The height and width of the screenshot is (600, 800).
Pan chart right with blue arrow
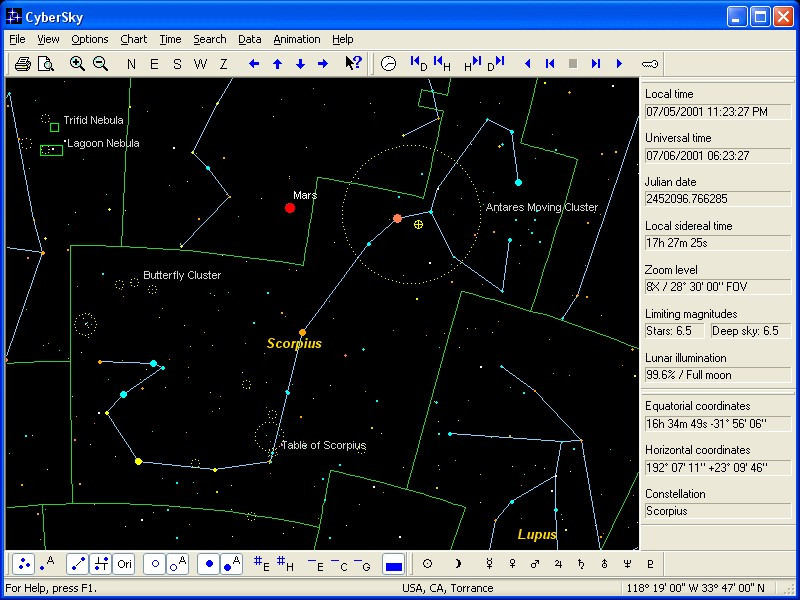(x=323, y=64)
